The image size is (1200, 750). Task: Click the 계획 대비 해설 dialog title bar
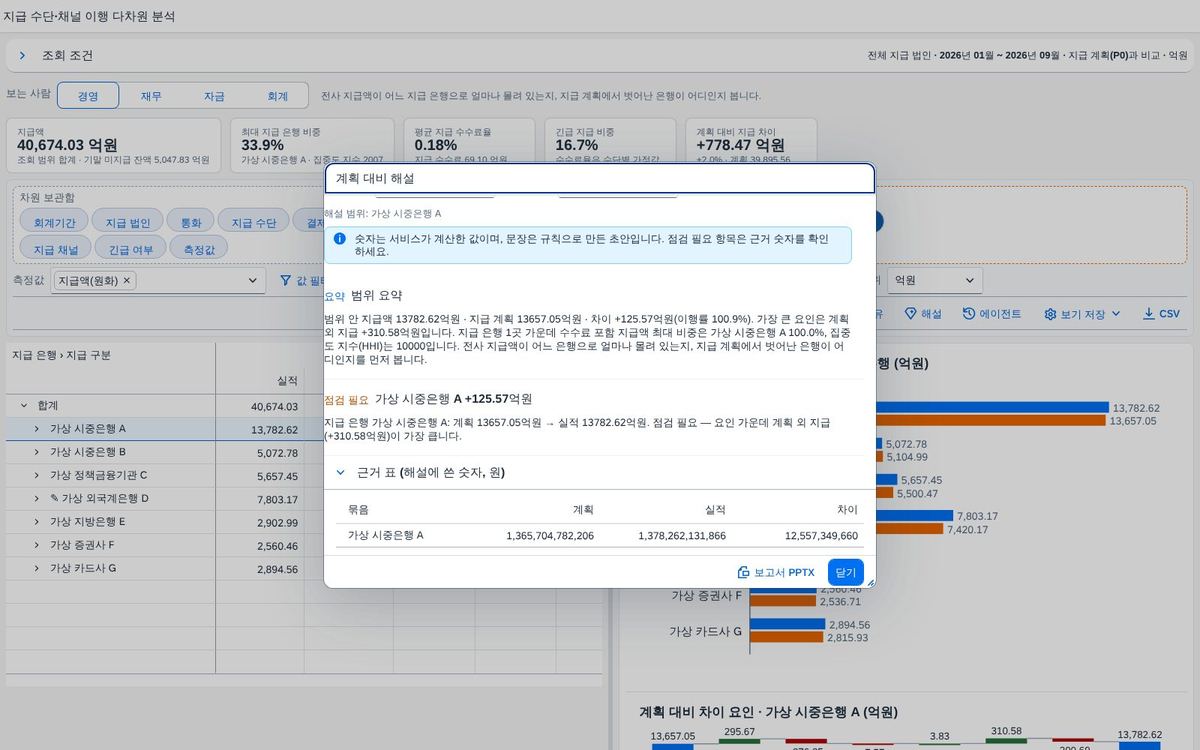tap(599, 178)
